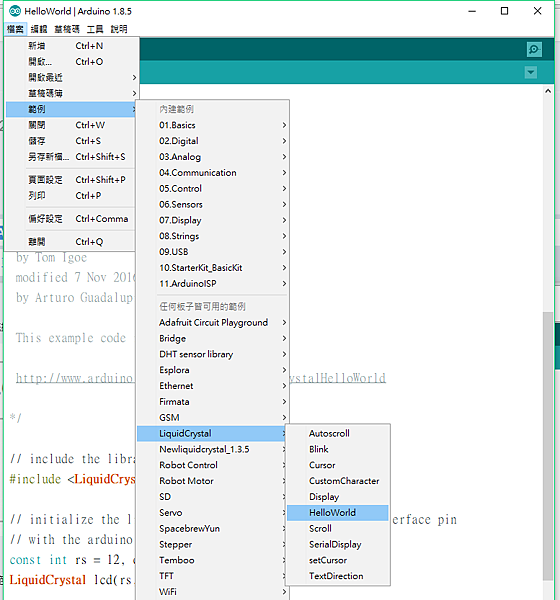Expand 11.ArduinoISP submenu
The image size is (560, 600).
click(x=212, y=284)
